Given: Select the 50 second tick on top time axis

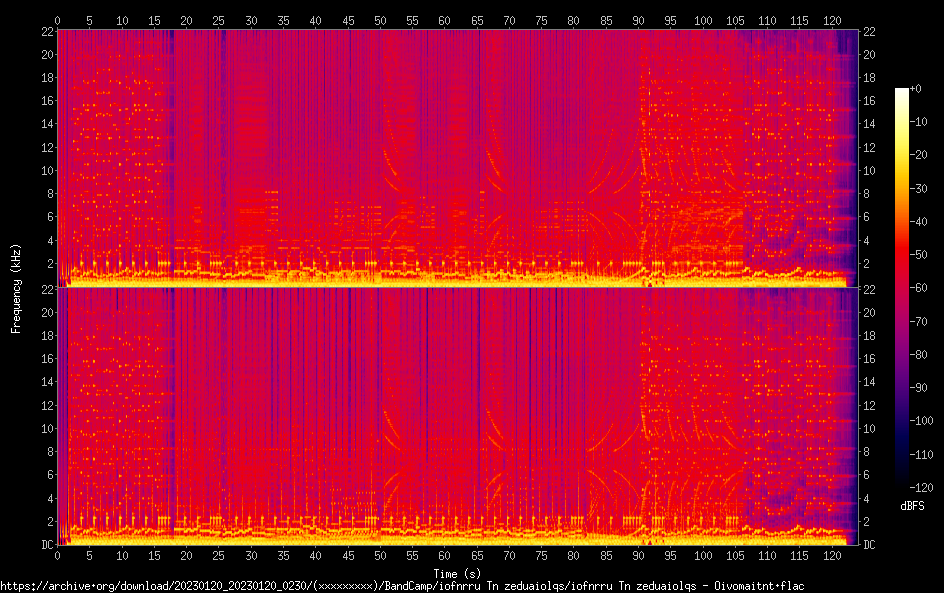Looking at the screenshot, I should tap(380, 20).
